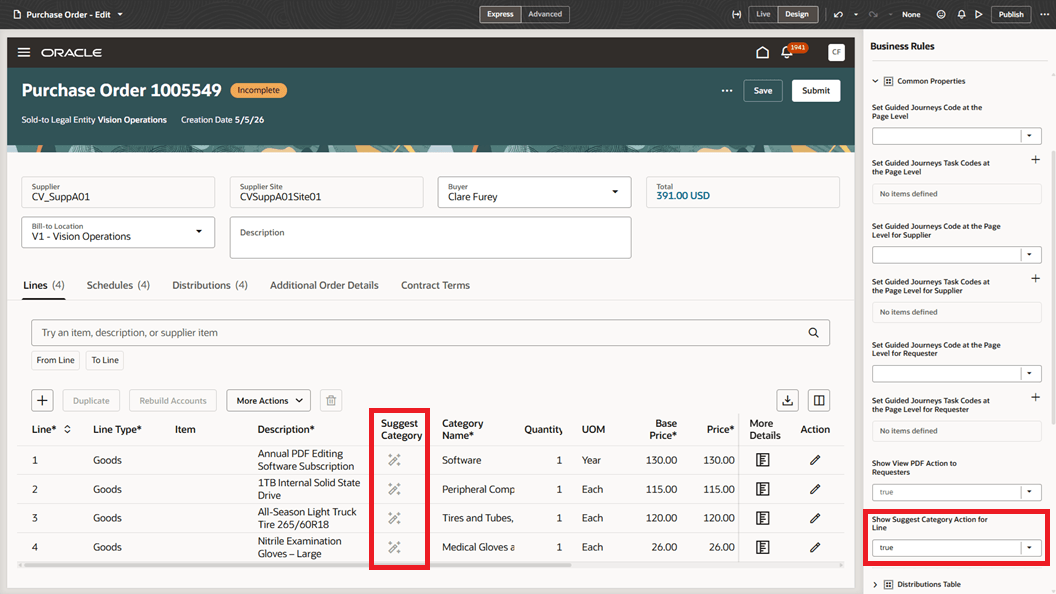Go to the Oracle home icon

click(x=762, y=53)
